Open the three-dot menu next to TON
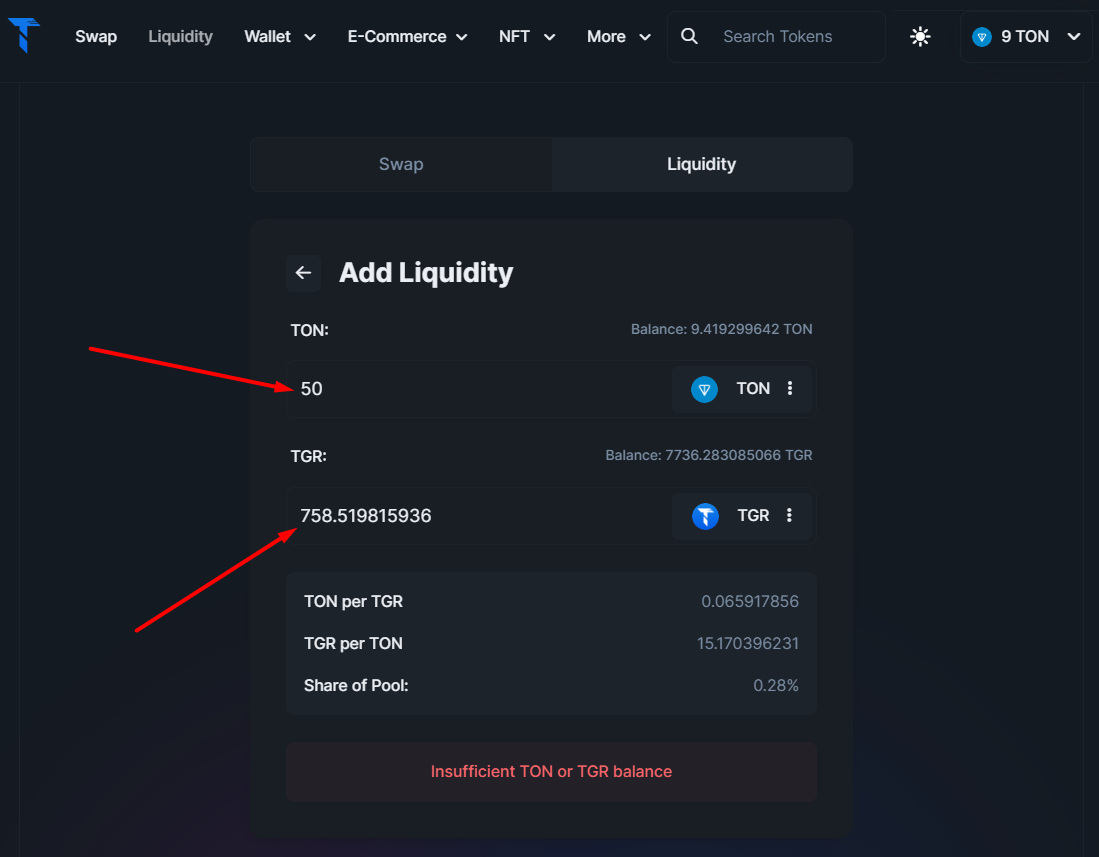This screenshot has width=1099, height=857. (x=790, y=388)
